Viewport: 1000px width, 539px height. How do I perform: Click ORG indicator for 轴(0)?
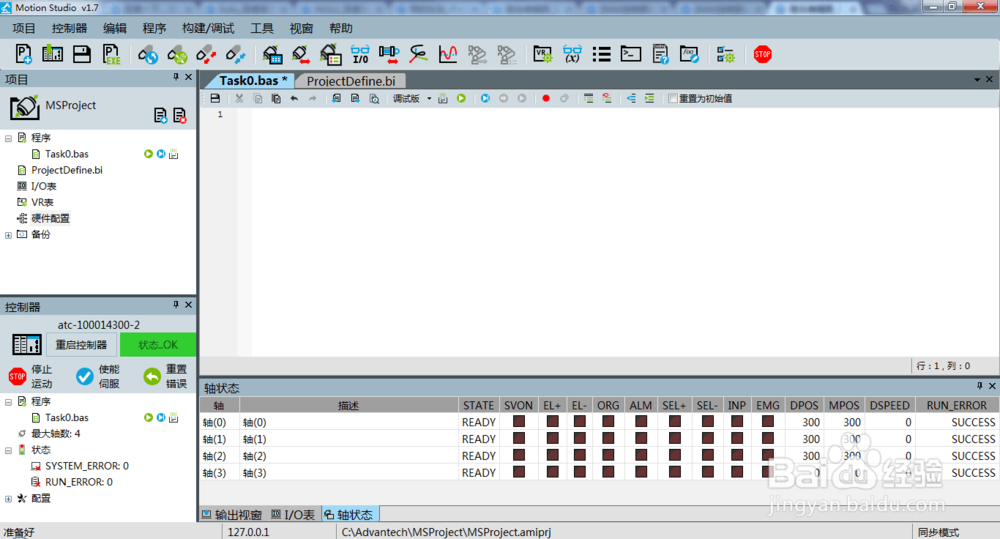[x=608, y=422]
